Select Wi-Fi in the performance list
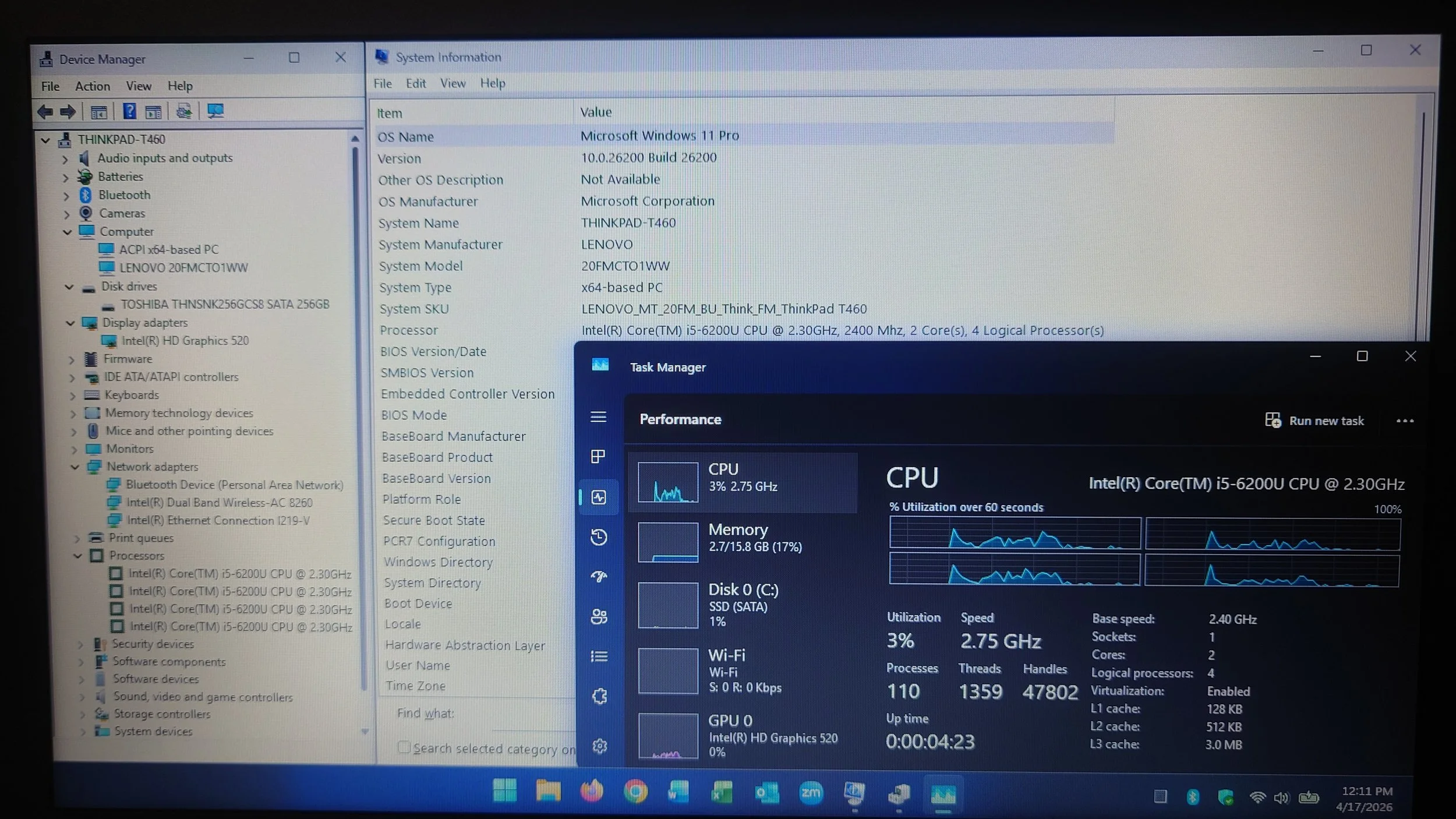The width and height of the screenshot is (1456, 819). (x=743, y=670)
